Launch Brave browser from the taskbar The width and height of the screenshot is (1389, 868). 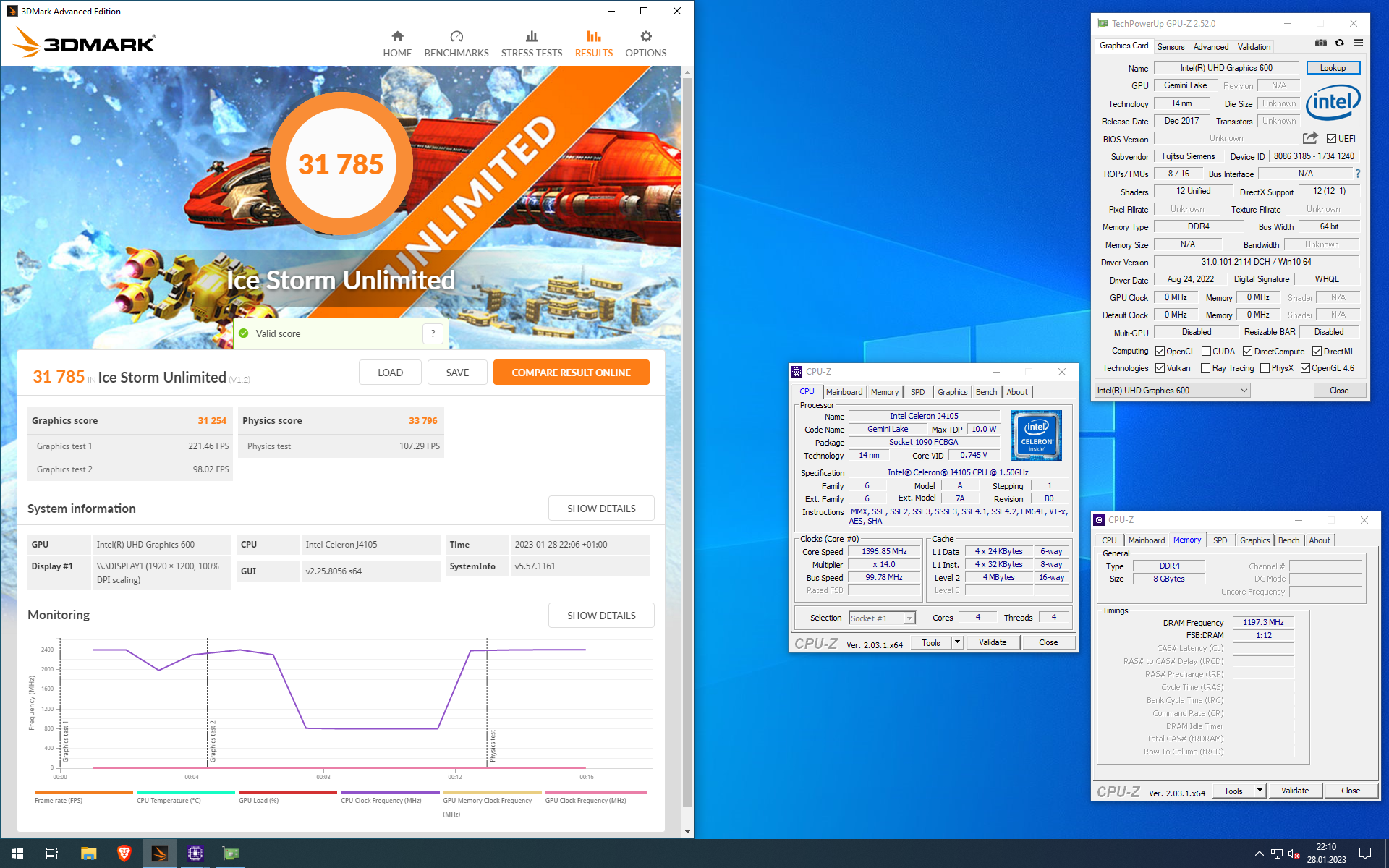point(124,854)
